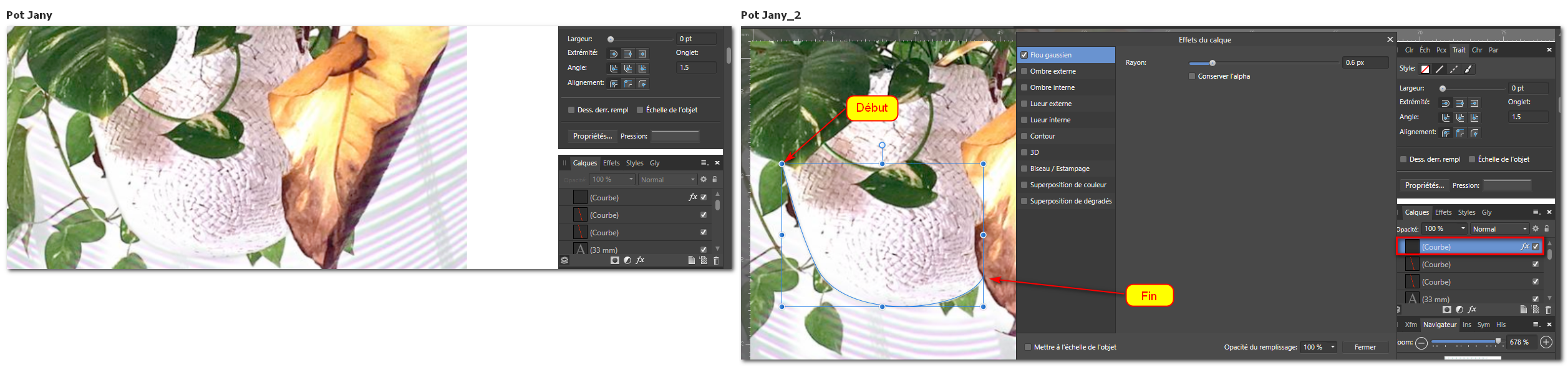
Task: Click Propriétés... button in Pot Jany
Action: click(592, 136)
